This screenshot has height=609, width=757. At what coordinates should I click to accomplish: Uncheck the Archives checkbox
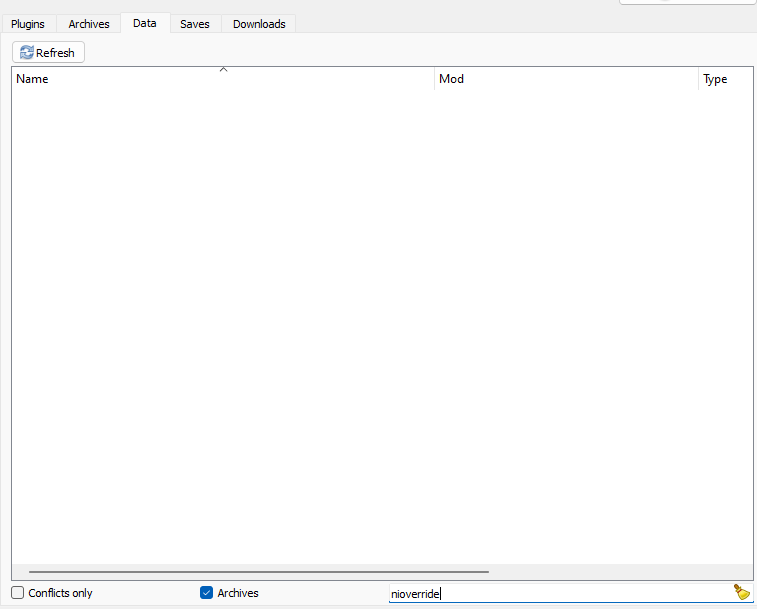[206, 593]
